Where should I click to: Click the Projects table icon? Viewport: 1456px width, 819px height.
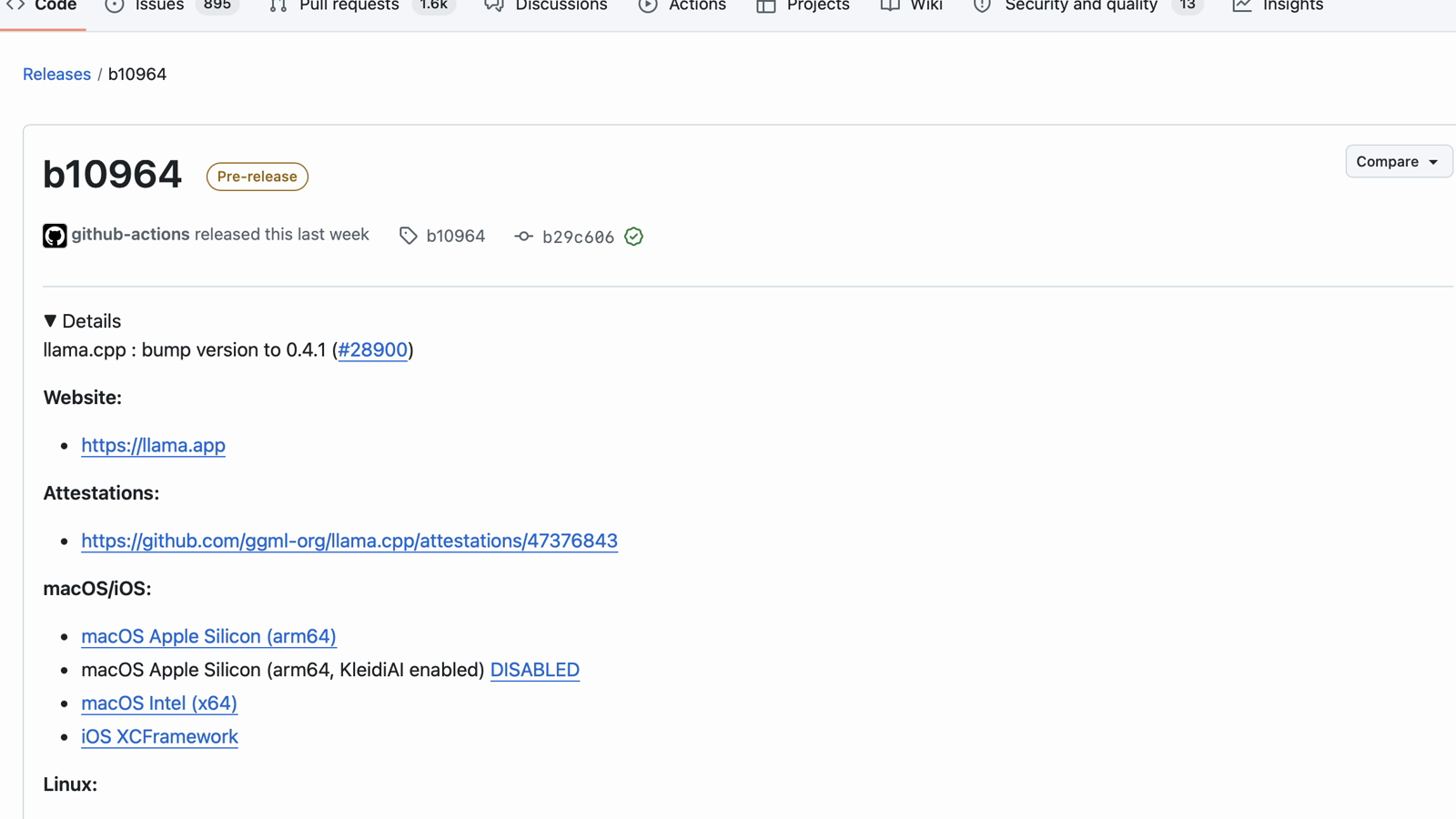pos(766,5)
